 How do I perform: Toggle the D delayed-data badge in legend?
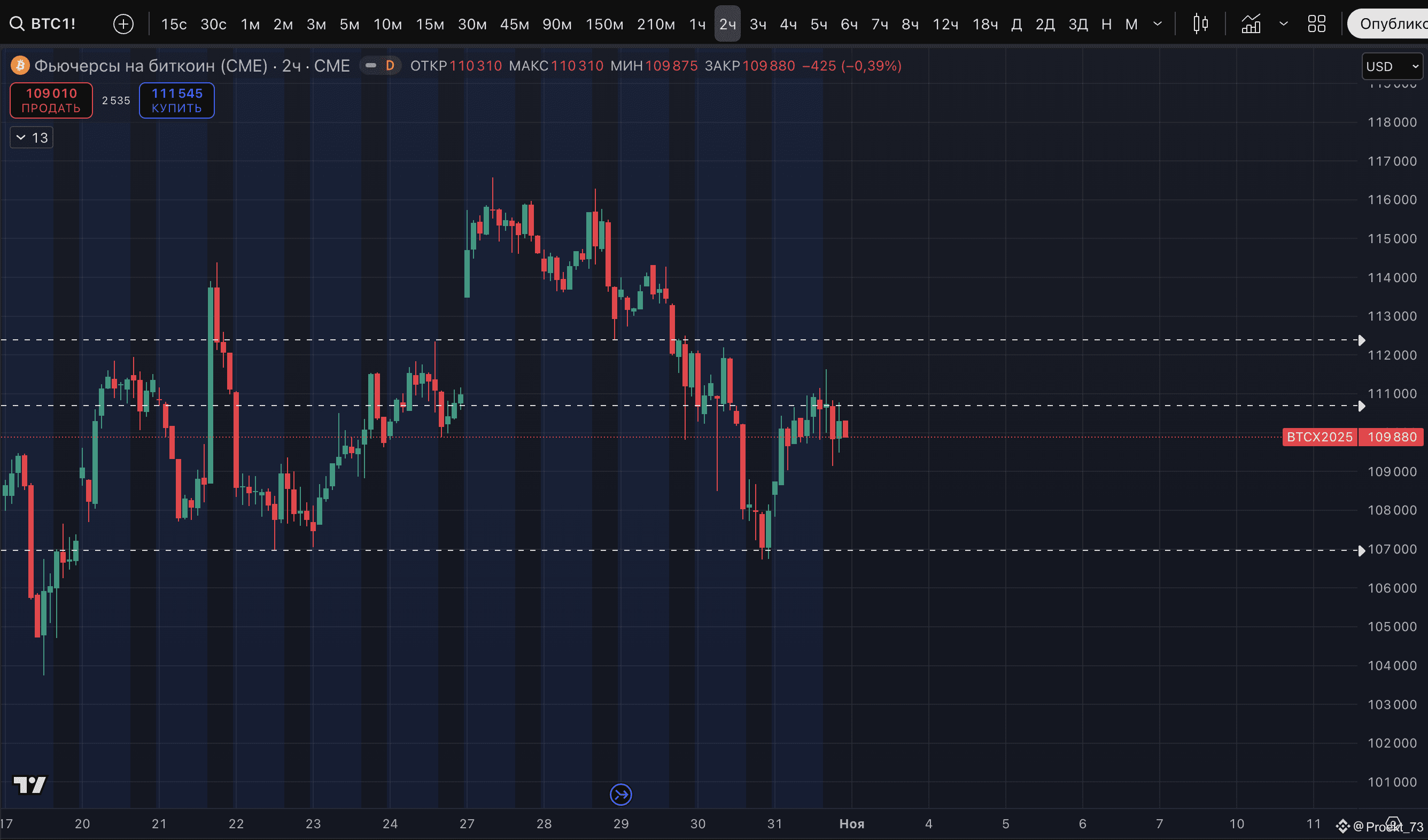coord(389,66)
